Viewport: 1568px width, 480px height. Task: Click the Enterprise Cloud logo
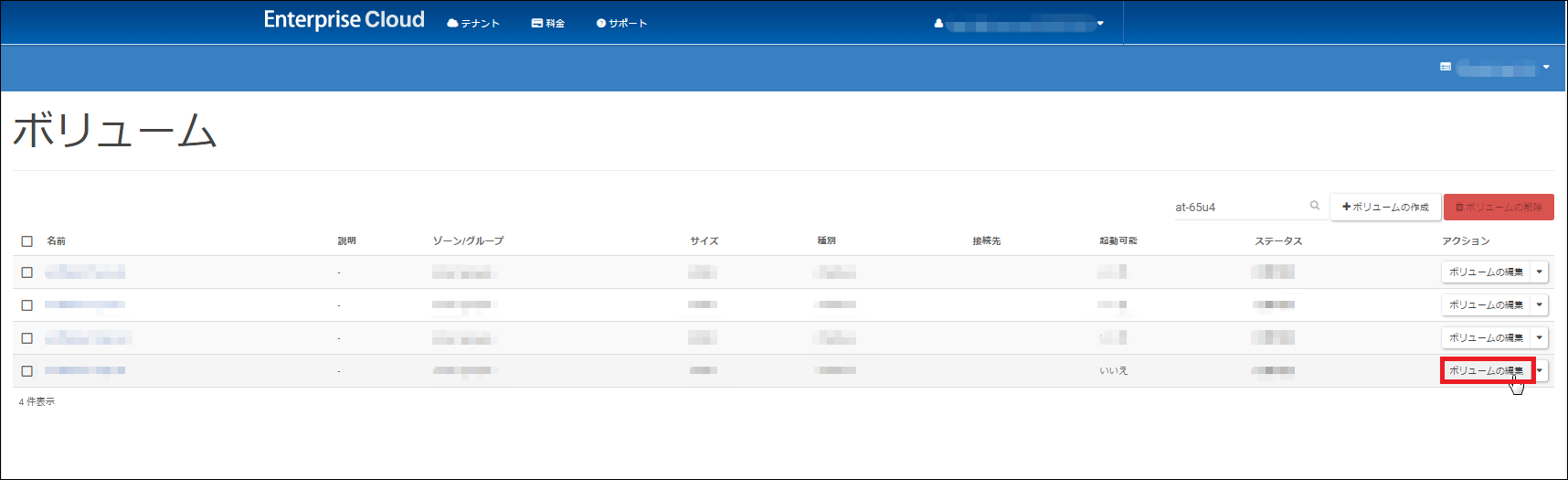pos(344,20)
